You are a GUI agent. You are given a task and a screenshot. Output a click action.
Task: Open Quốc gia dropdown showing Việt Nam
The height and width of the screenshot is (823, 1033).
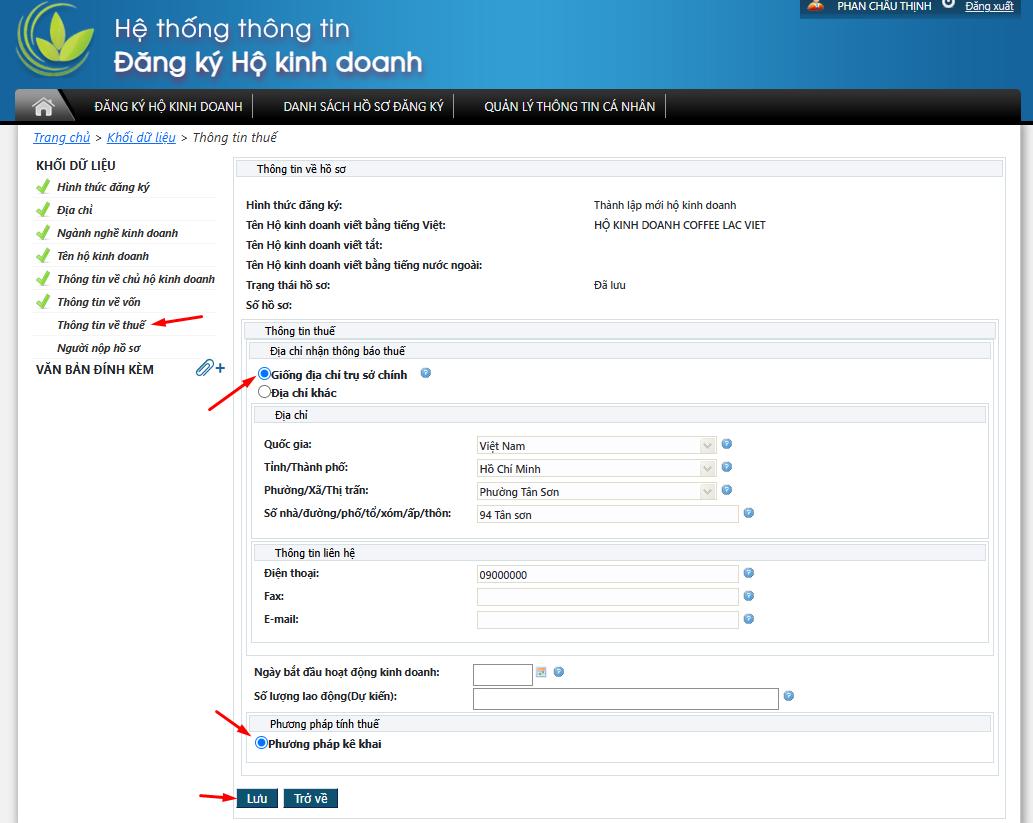[x=596, y=446]
